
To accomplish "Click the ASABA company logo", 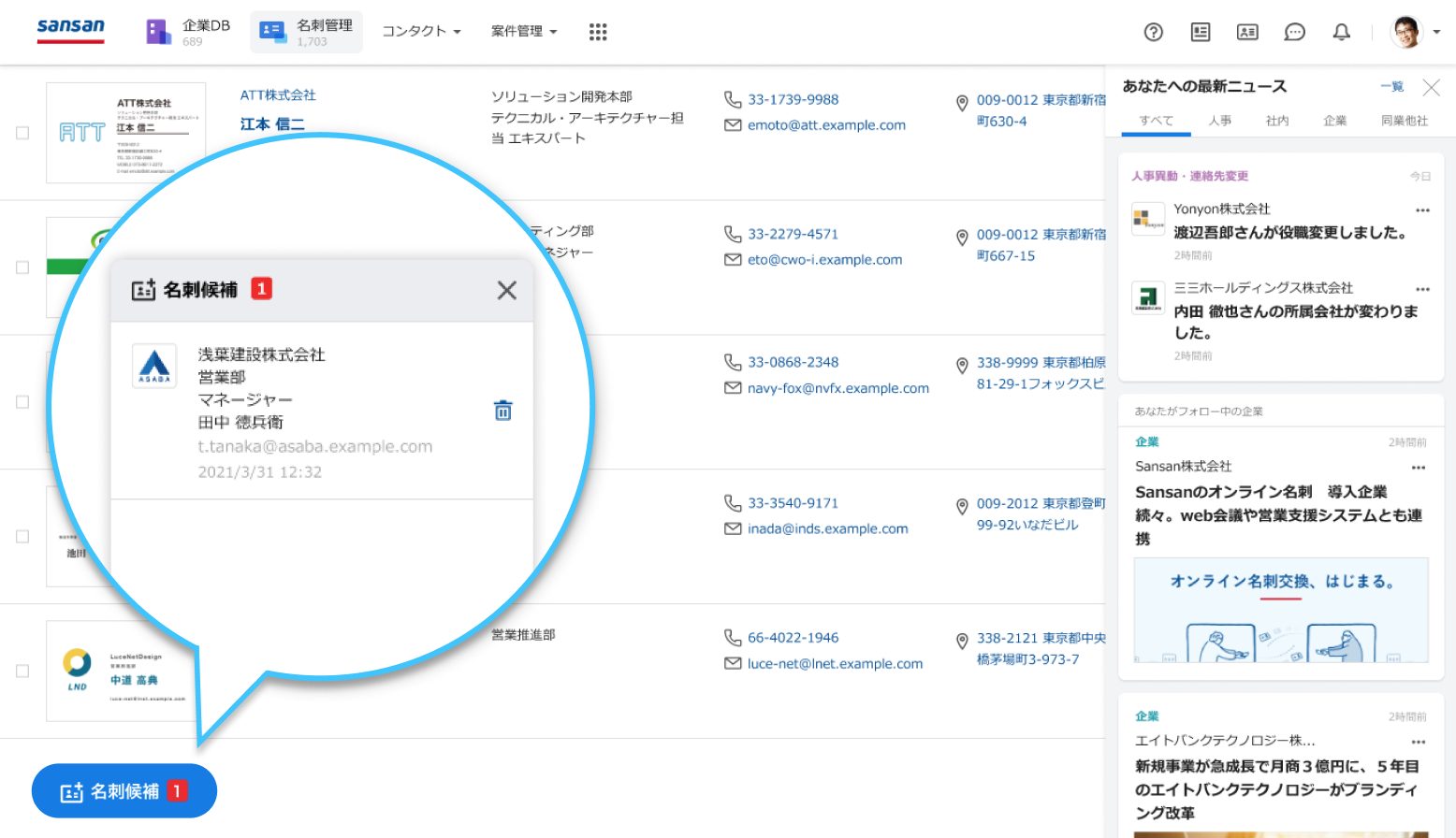I will tap(154, 366).
